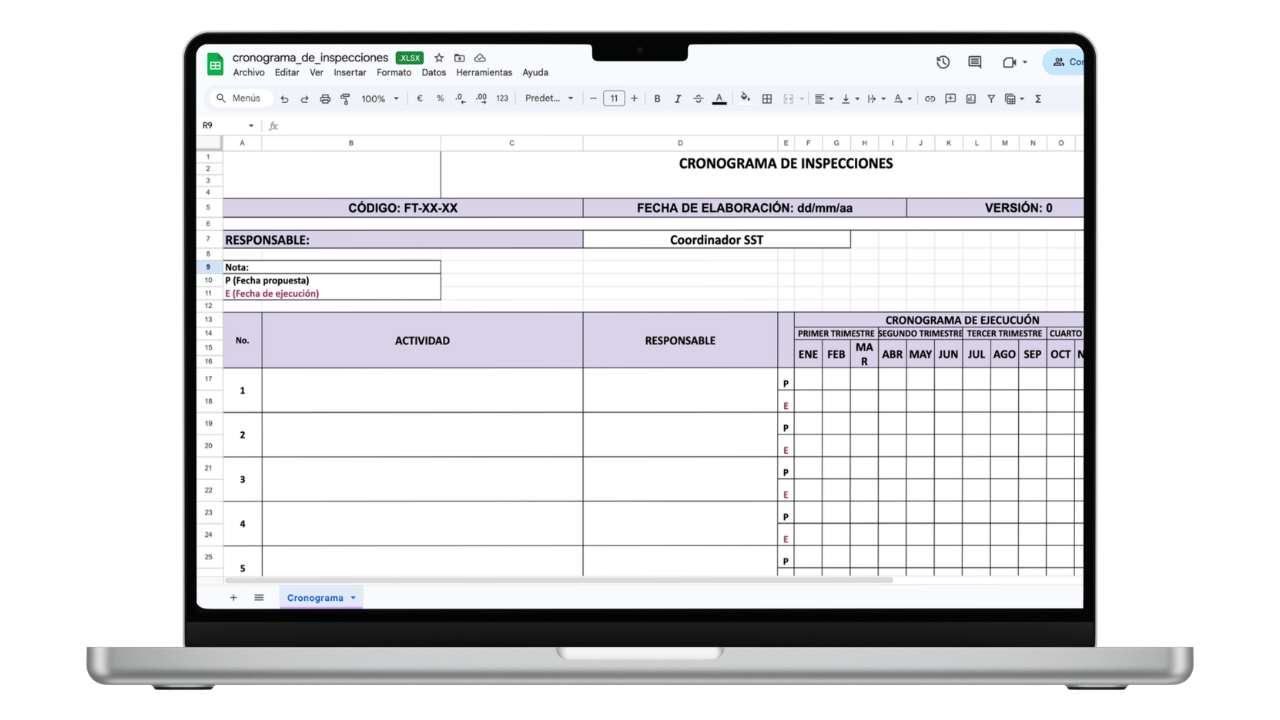
Task: Select the Paint format tool
Action: [x=345, y=98]
